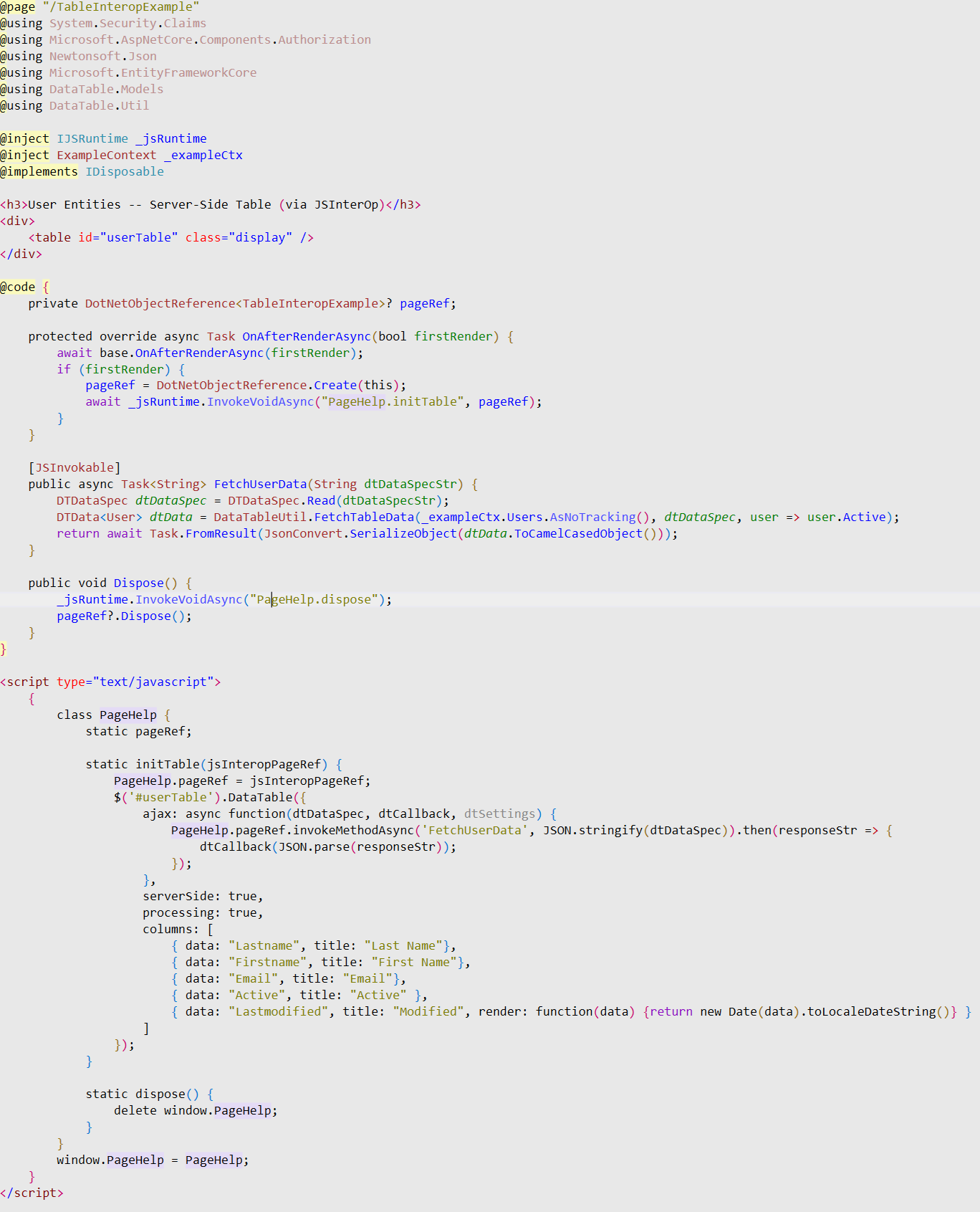The height and width of the screenshot is (1212, 980).
Task: Click static dispose() JavaScript method
Action: tap(143, 1095)
